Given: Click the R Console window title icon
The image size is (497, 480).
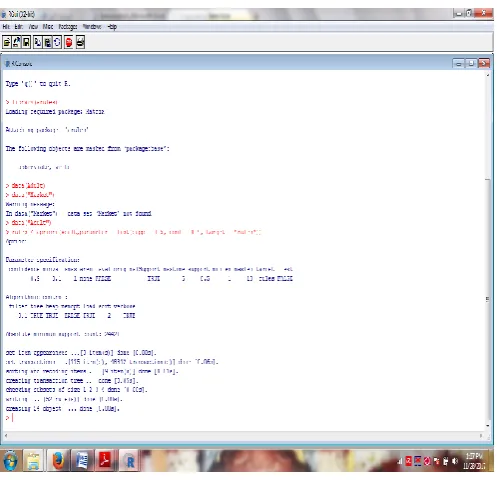Looking at the screenshot, I should (x=7, y=63).
